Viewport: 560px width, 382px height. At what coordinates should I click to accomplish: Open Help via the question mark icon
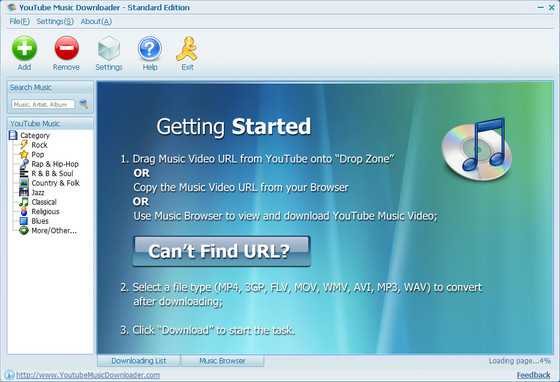(x=150, y=48)
